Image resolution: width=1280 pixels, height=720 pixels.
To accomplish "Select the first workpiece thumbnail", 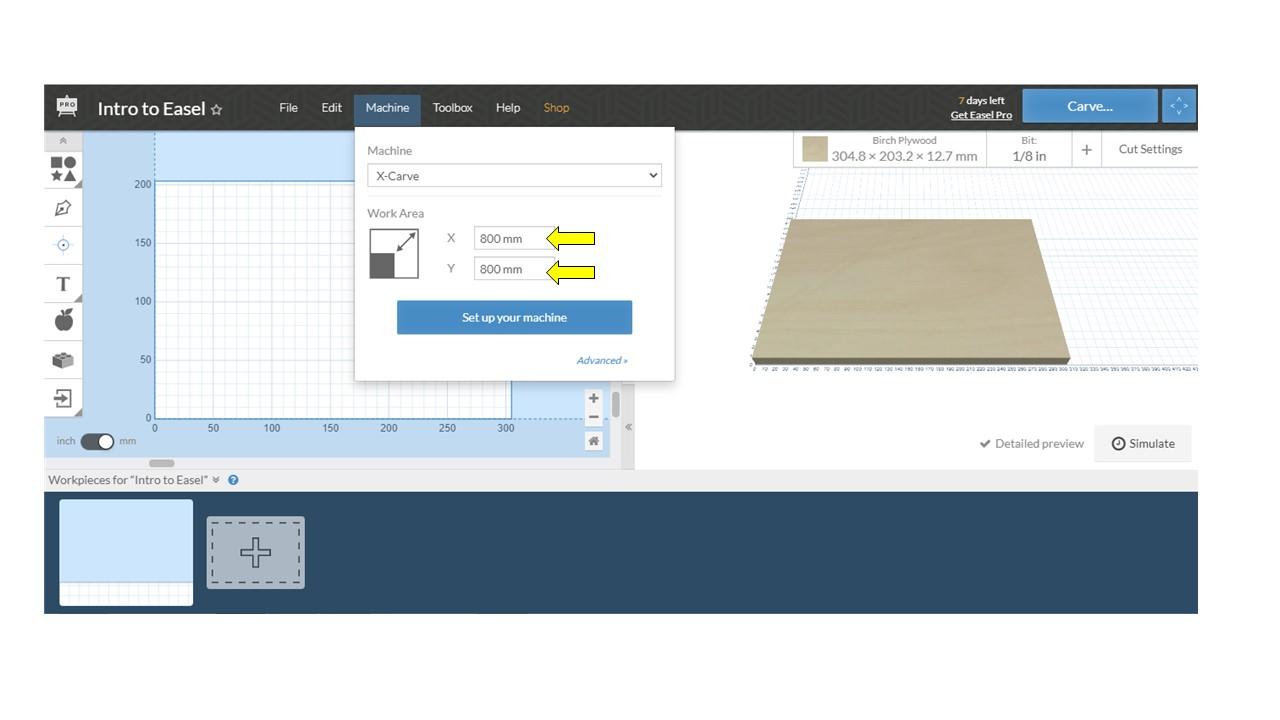I will point(126,552).
